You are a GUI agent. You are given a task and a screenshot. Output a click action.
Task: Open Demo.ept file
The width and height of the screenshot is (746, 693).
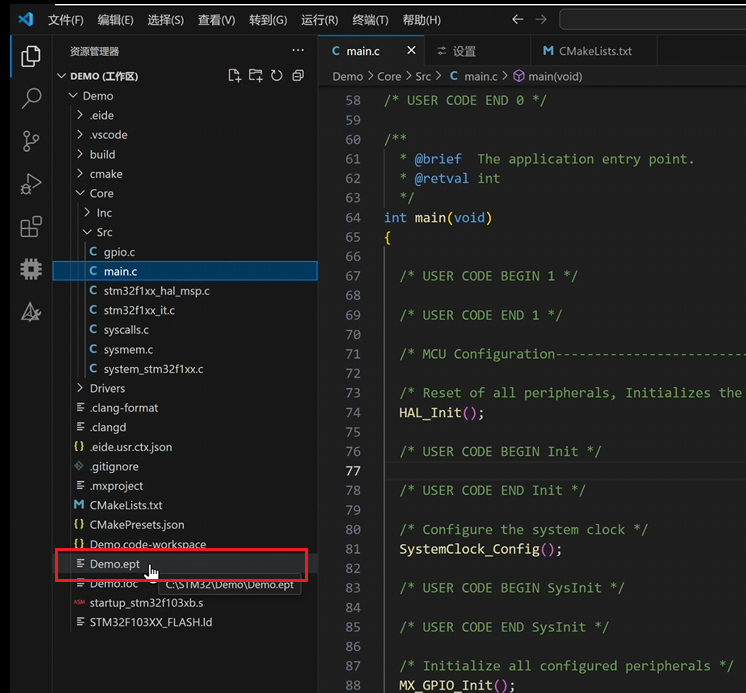click(115, 564)
